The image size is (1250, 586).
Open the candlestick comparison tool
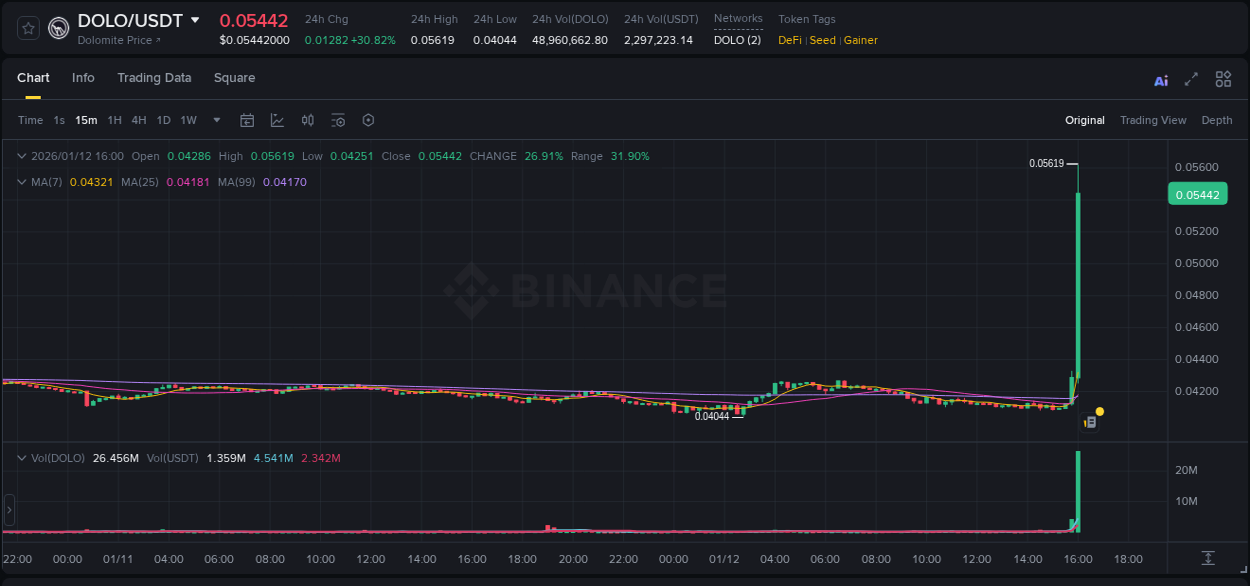click(x=307, y=120)
